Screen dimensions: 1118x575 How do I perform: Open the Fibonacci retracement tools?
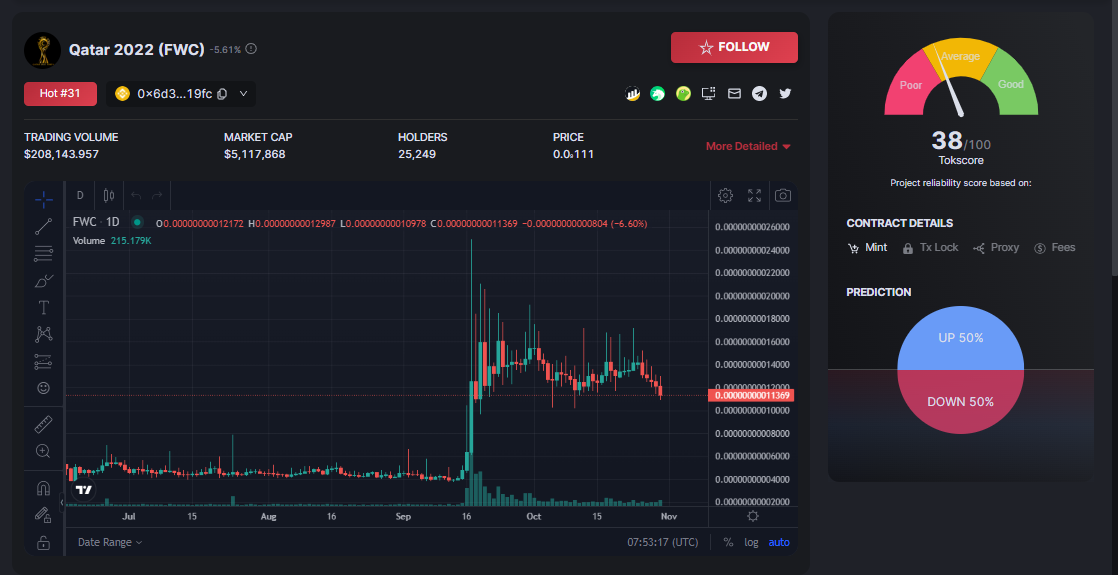[43, 253]
